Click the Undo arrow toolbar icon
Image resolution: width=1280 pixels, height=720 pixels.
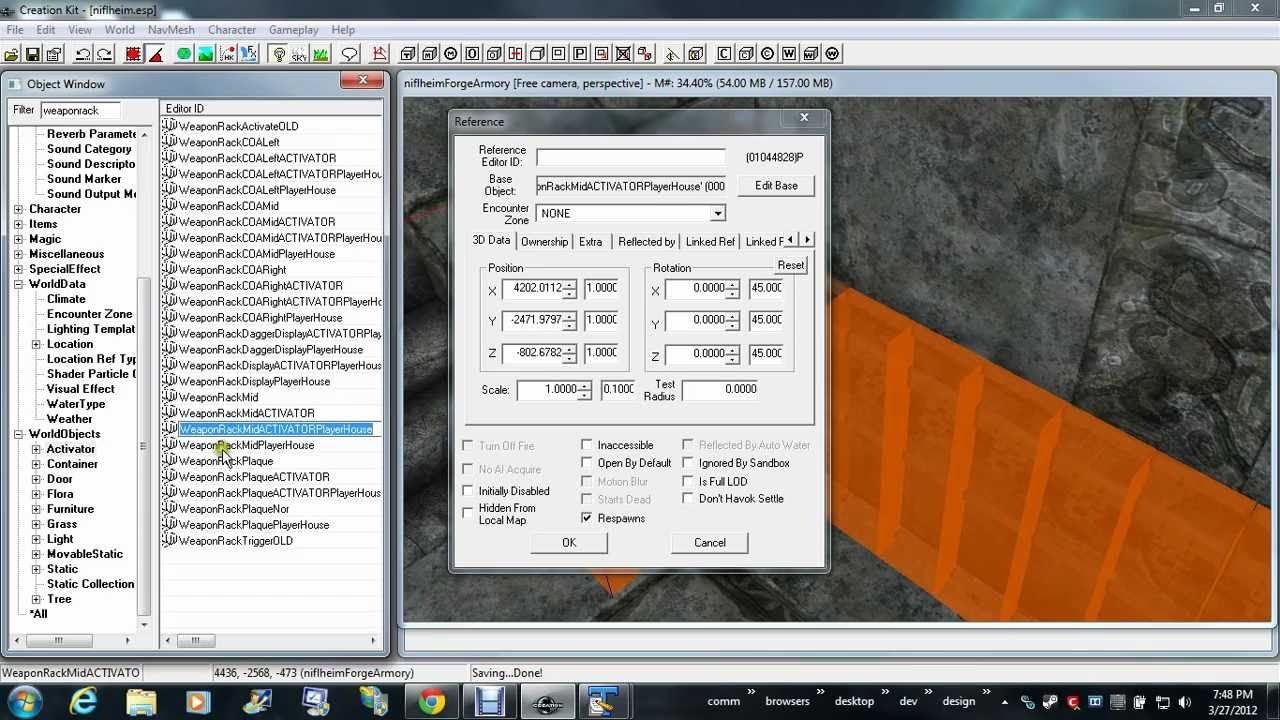[83, 54]
